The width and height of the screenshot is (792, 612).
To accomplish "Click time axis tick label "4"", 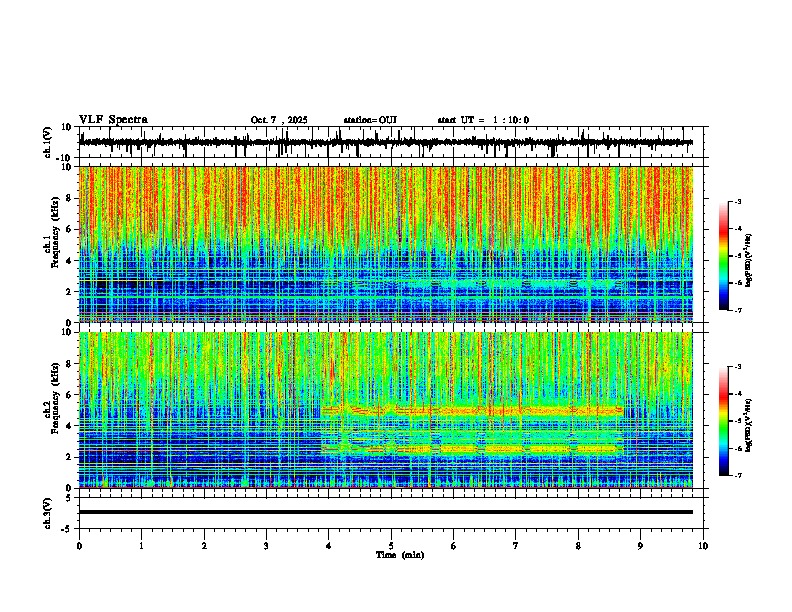I will [329, 546].
